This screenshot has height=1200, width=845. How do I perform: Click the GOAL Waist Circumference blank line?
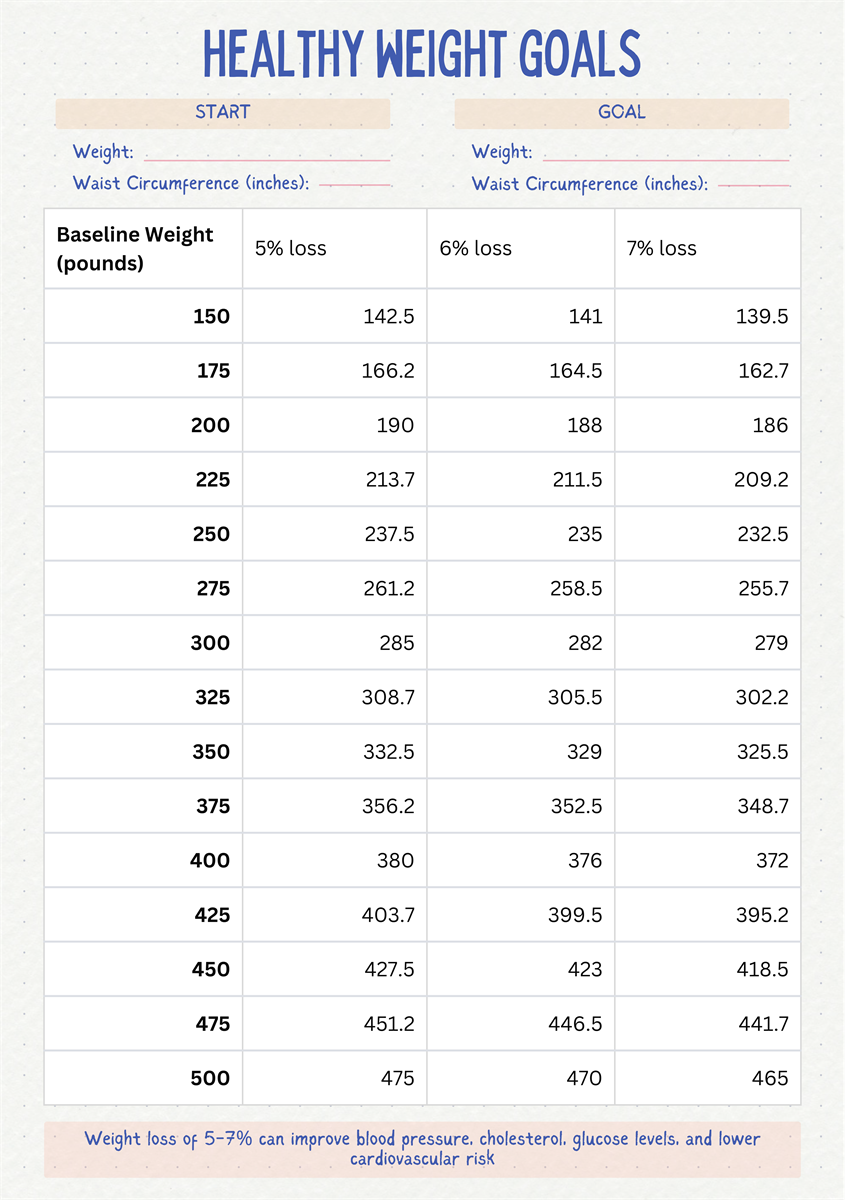(754, 185)
